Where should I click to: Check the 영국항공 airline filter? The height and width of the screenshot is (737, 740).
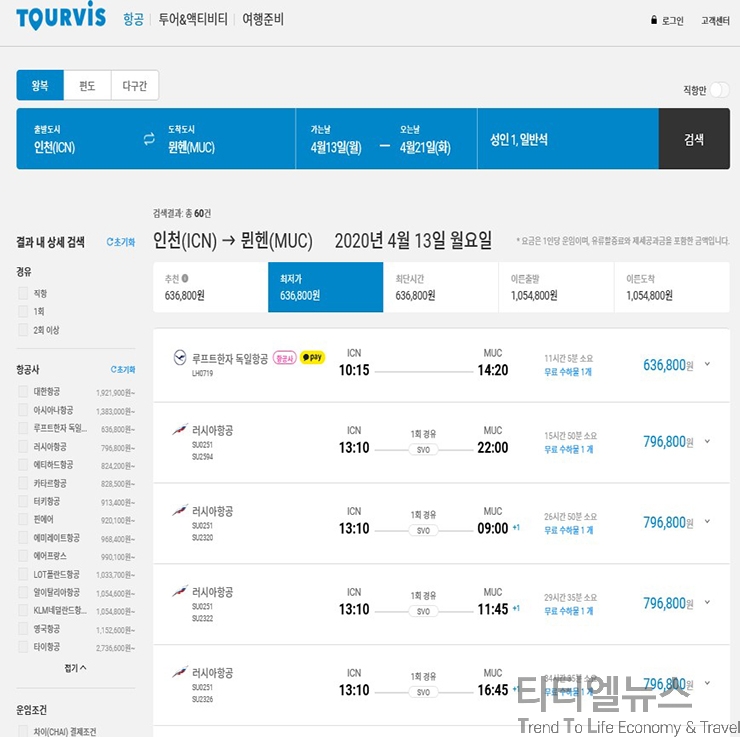[23, 629]
